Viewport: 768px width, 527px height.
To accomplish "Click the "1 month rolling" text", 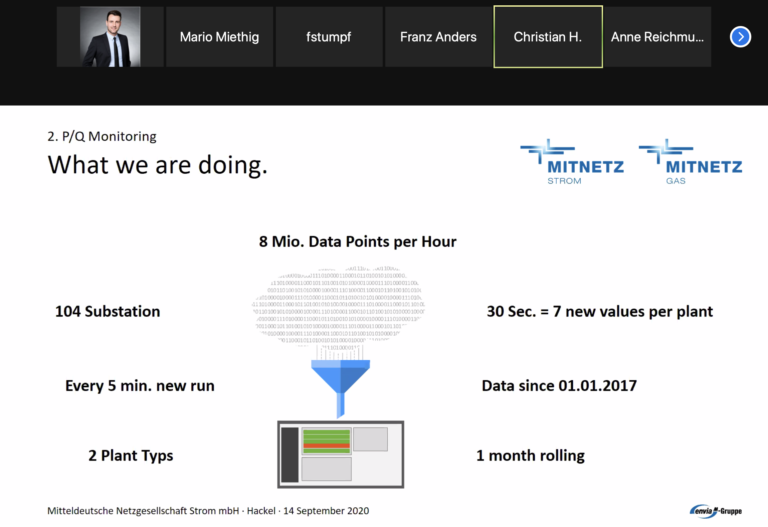I will (x=530, y=455).
